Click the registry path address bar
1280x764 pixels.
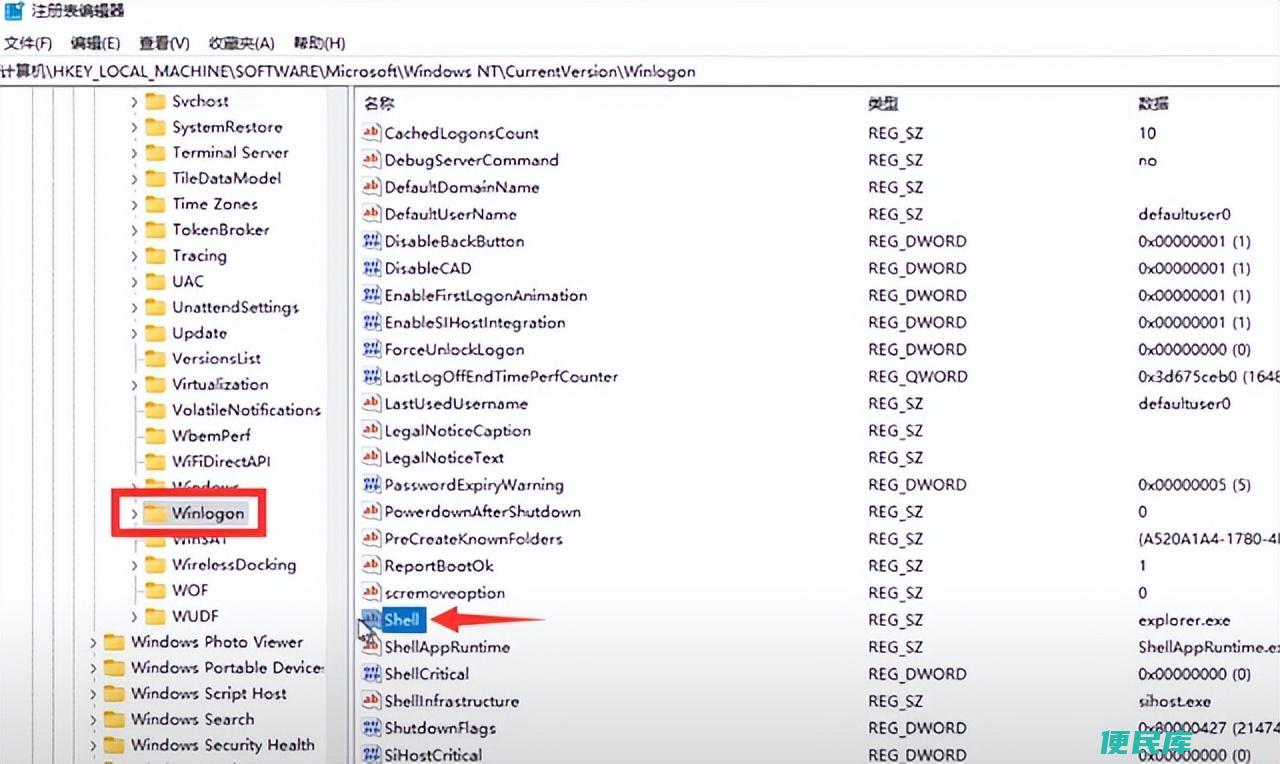[x=640, y=71]
